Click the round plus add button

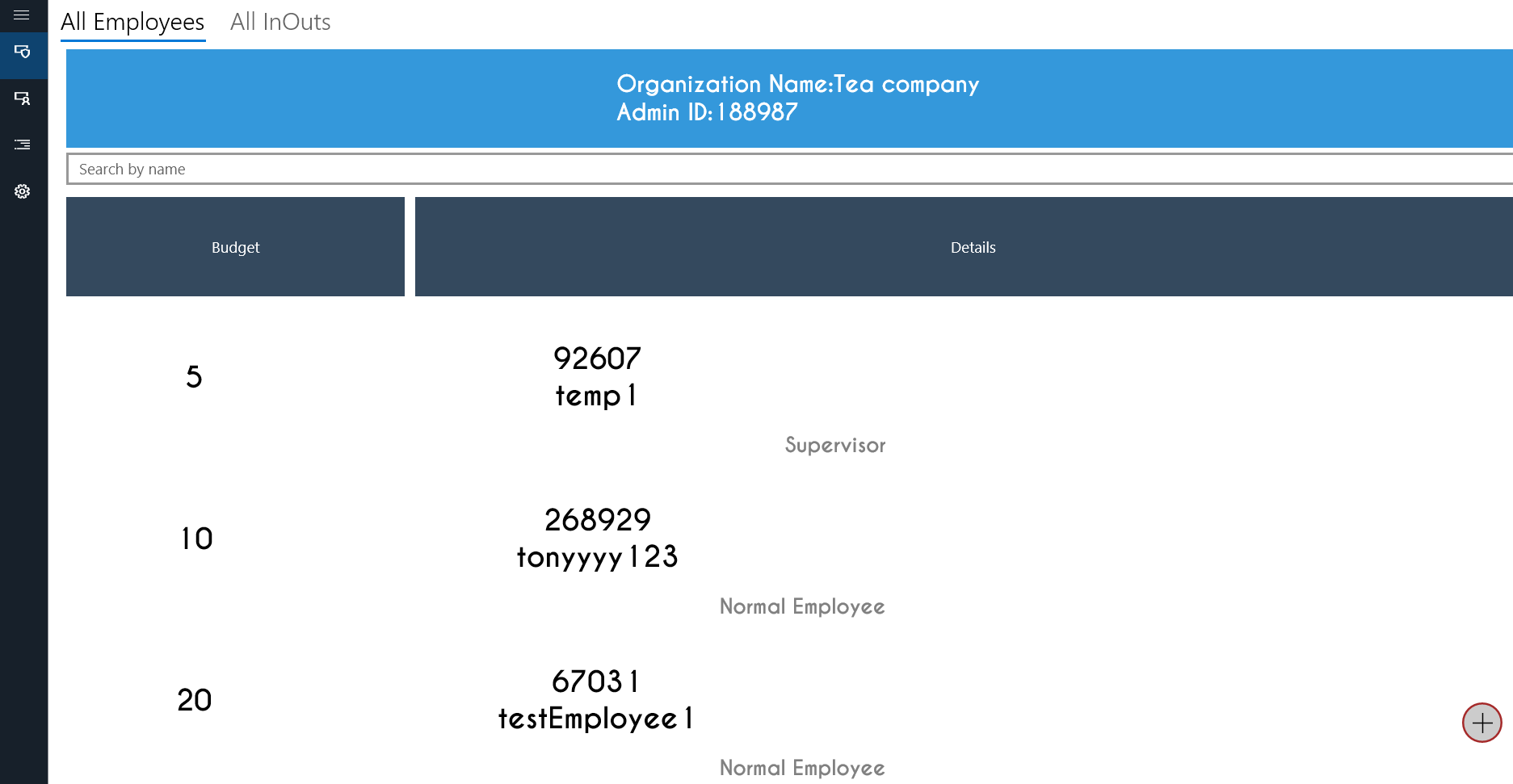pos(1481,723)
